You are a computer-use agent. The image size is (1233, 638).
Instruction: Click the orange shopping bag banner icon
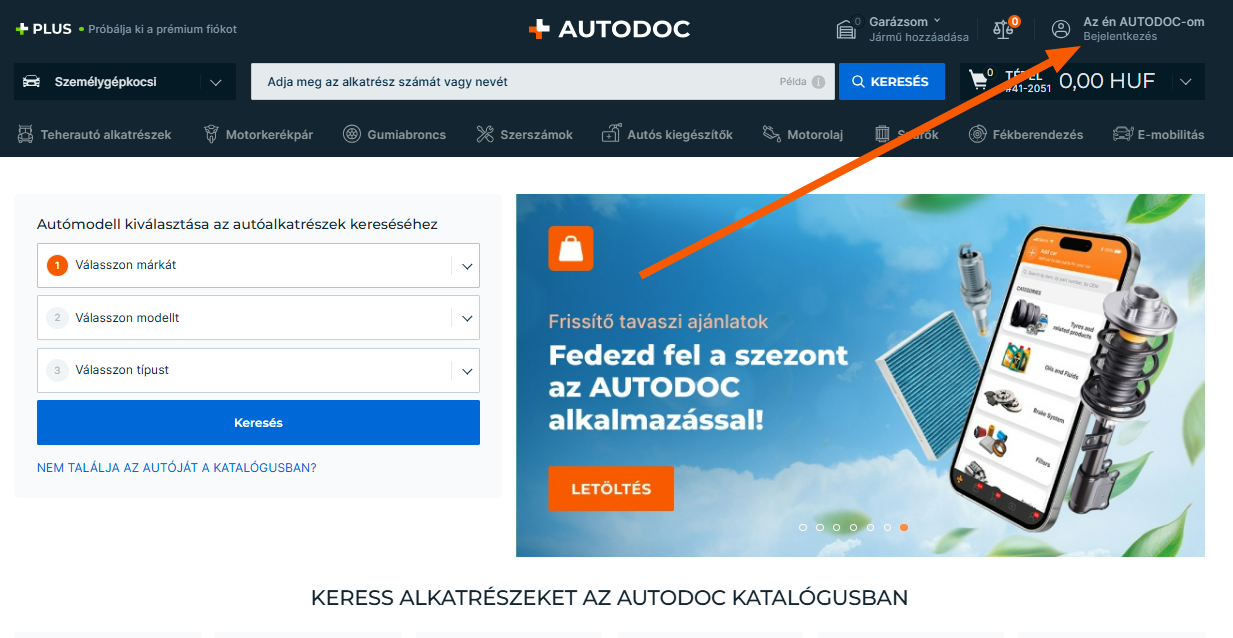click(x=571, y=248)
